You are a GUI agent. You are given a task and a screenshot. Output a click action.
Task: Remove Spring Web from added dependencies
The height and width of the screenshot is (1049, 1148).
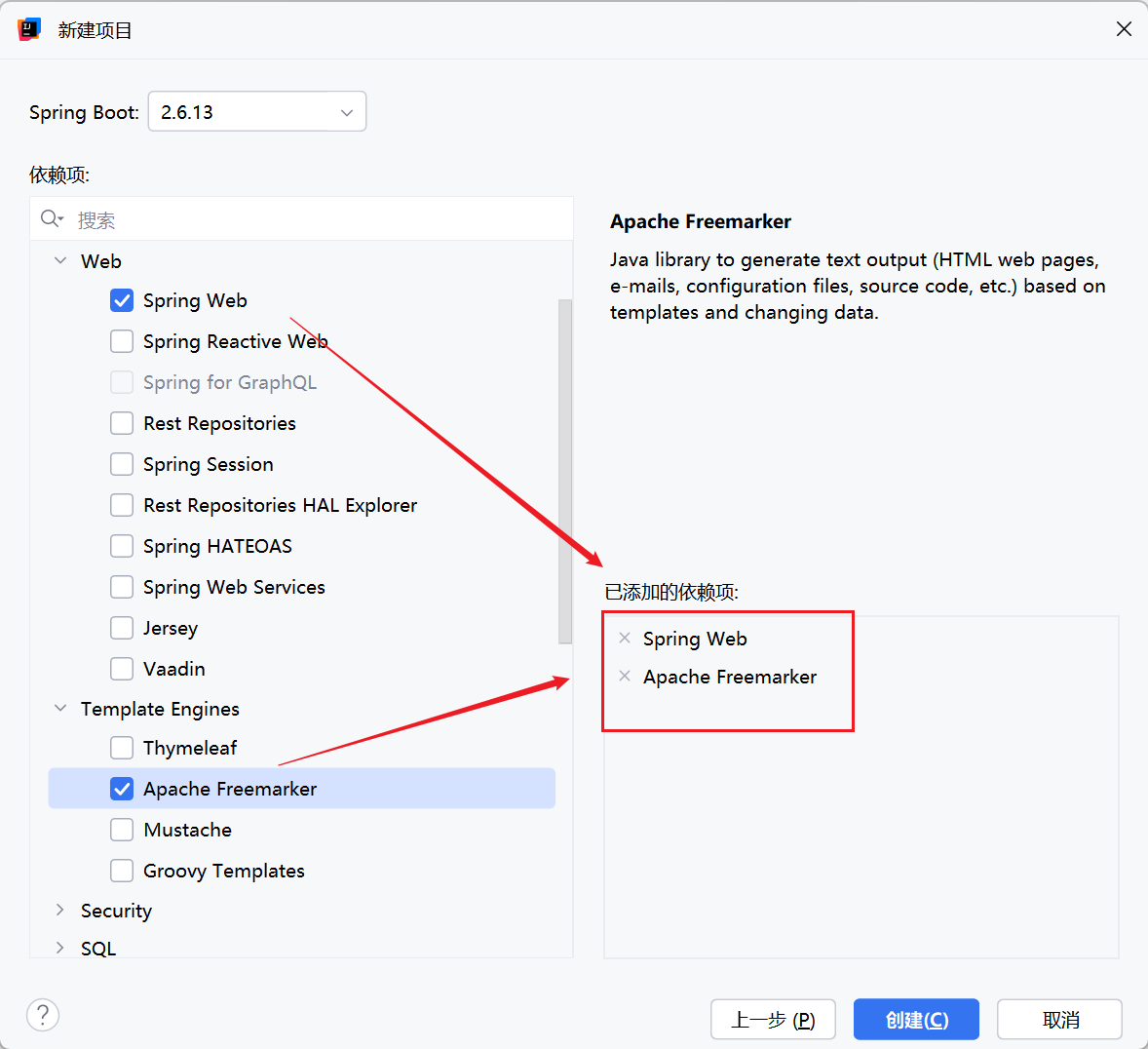point(625,638)
